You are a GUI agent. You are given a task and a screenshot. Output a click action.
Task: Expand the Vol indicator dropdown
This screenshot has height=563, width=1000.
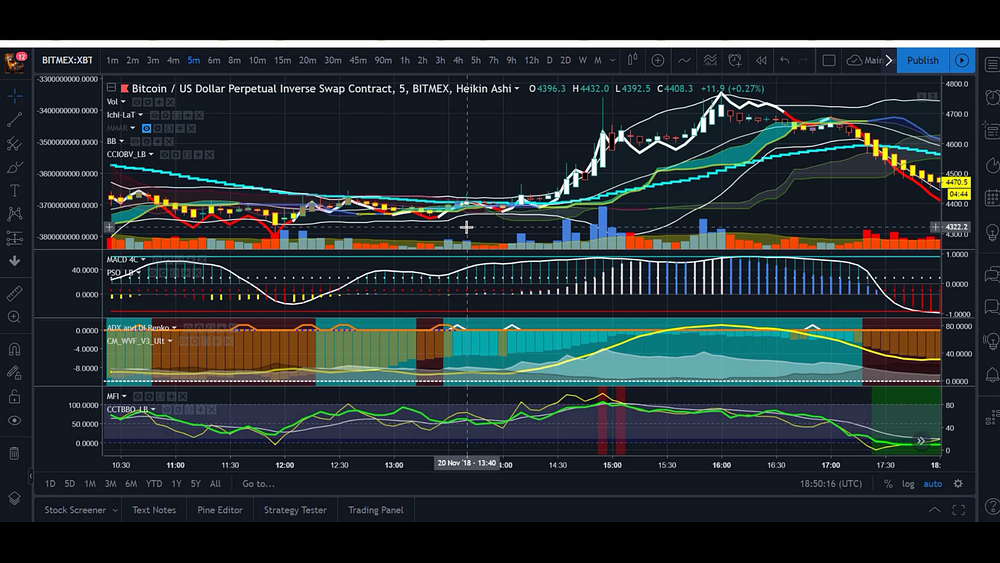pos(123,102)
